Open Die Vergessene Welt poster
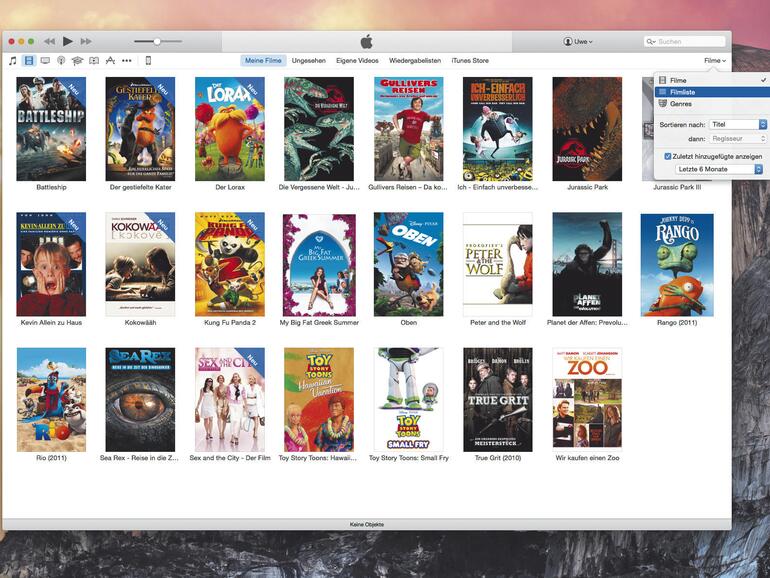 click(x=319, y=129)
